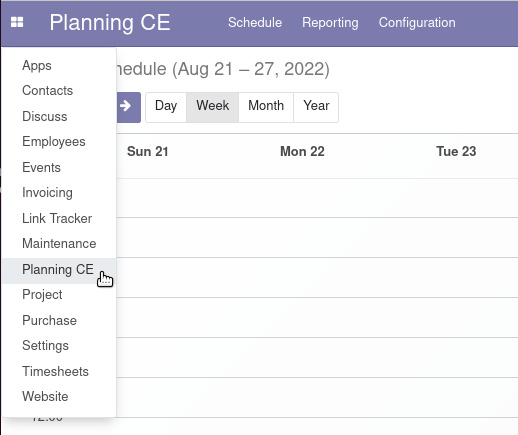Viewport: 518px width, 435px height.
Task: Click the Planning CE title brand
Action: pos(110,22)
